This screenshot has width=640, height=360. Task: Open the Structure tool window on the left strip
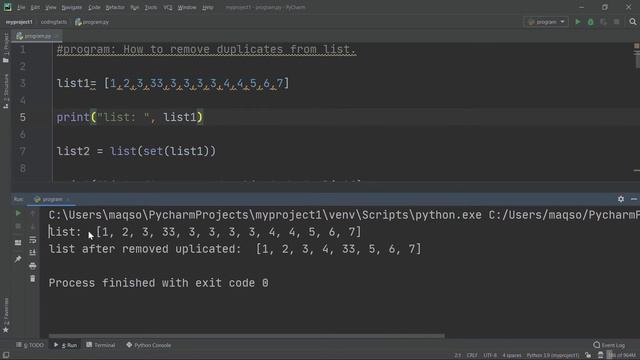[6, 91]
